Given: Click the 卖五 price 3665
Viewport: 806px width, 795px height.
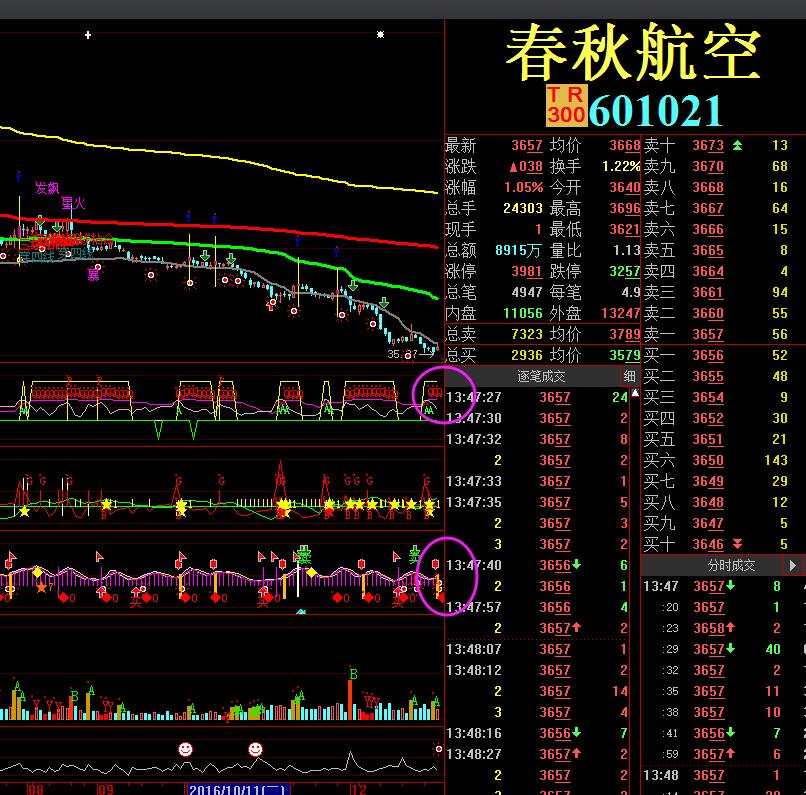Looking at the screenshot, I should (x=708, y=250).
